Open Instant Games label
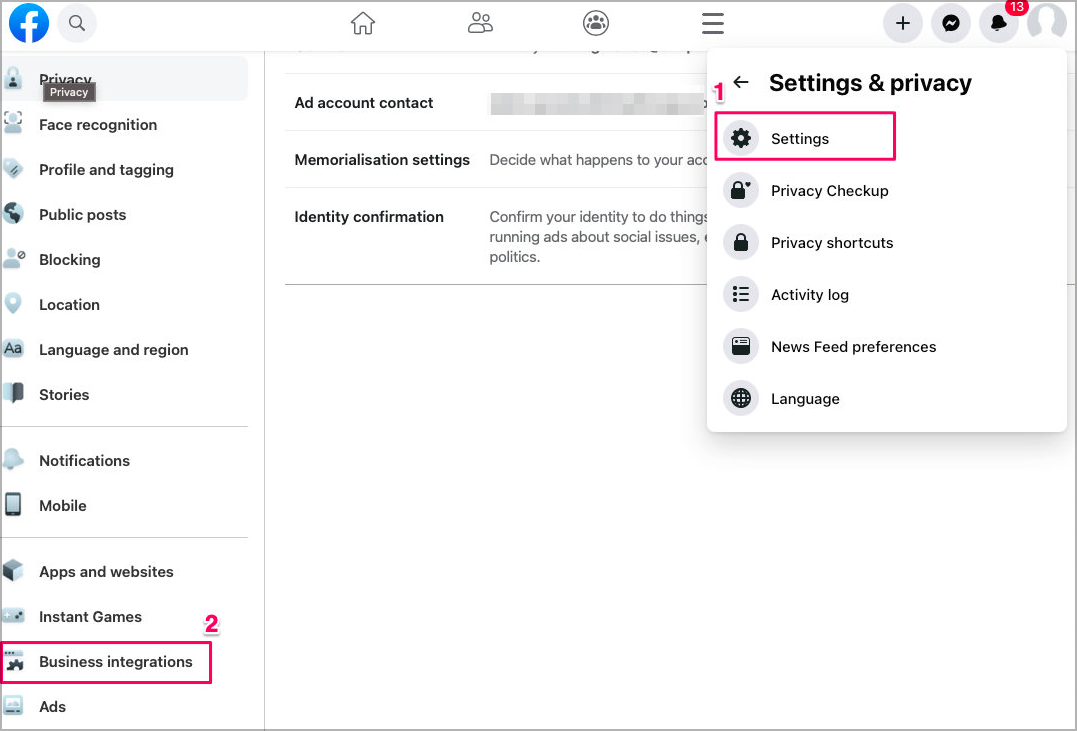Image resolution: width=1077 pixels, height=731 pixels. (x=90, y=617)
